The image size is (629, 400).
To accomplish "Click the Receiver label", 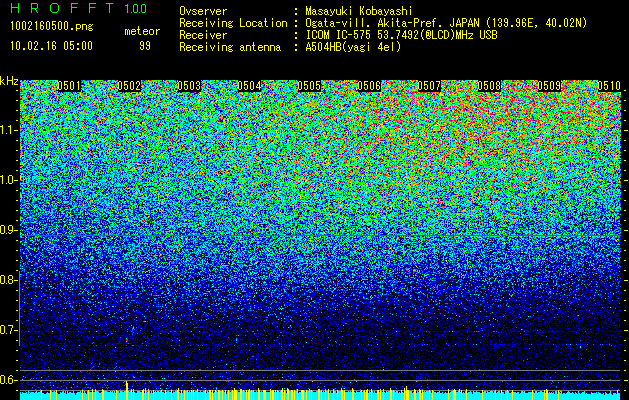I will pos(203,35).
